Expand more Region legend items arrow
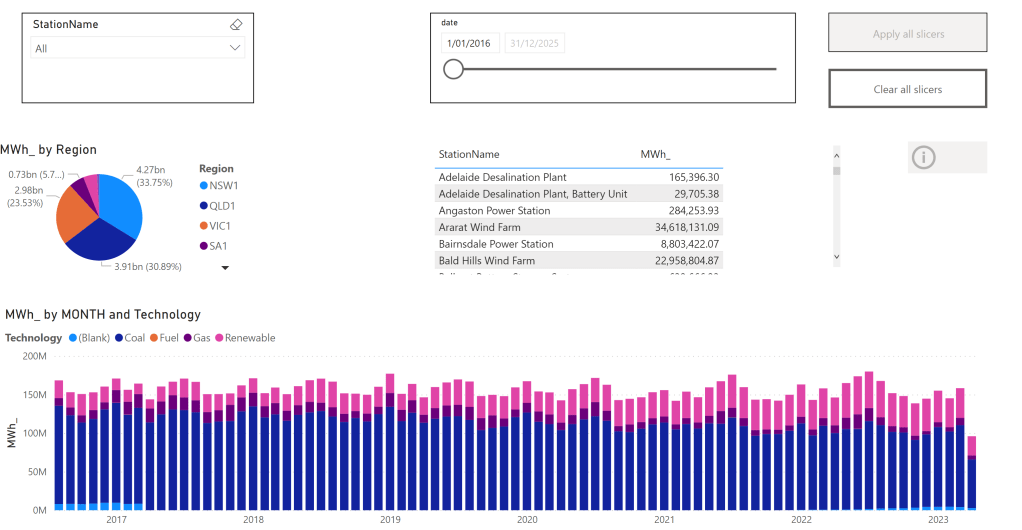 tap(225, 267)
